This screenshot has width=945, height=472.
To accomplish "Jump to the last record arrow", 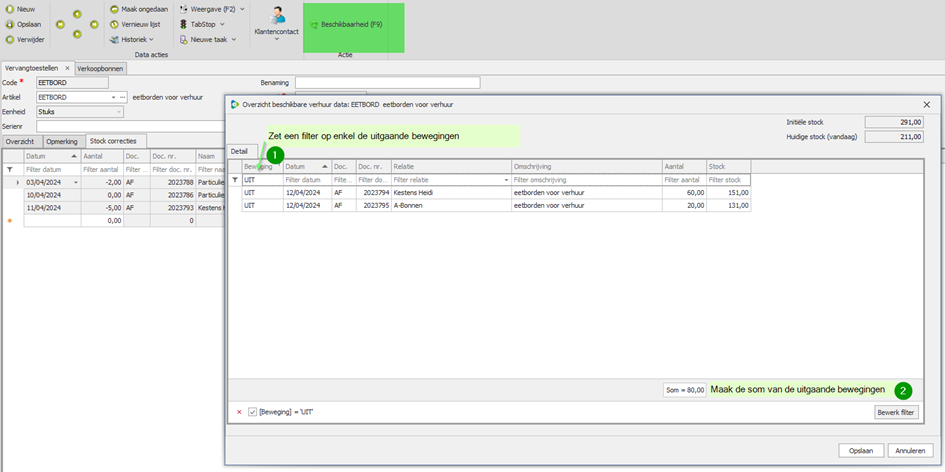I will (x=94, y=25).
